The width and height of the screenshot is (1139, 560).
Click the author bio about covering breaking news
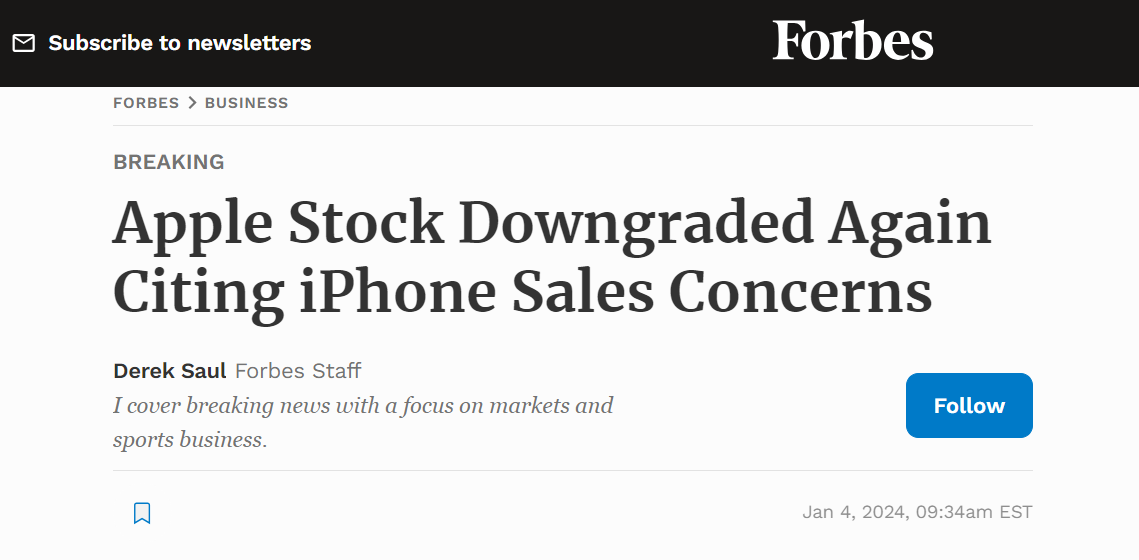(363, 422)
